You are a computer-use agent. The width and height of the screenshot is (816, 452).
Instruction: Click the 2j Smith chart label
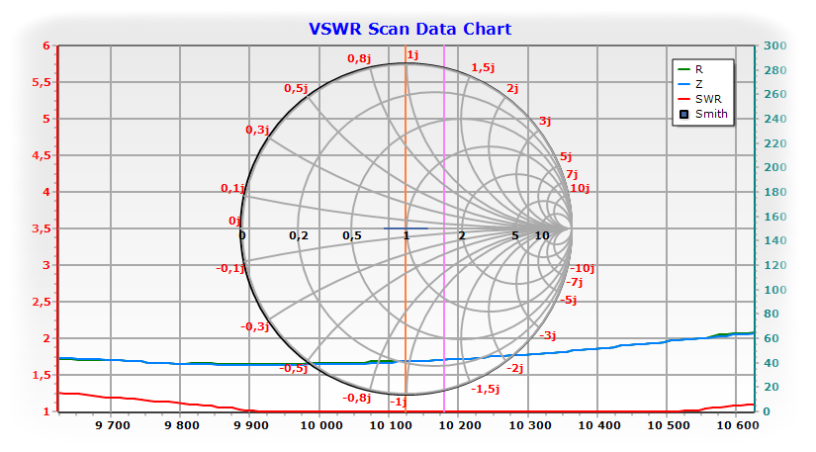pyautogui.click(x=513, y=88)
